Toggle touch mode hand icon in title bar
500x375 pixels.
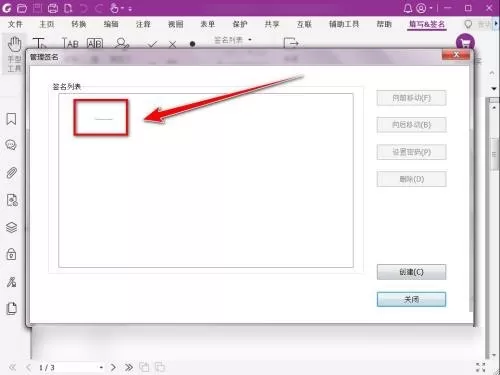[x=114, y=8]
